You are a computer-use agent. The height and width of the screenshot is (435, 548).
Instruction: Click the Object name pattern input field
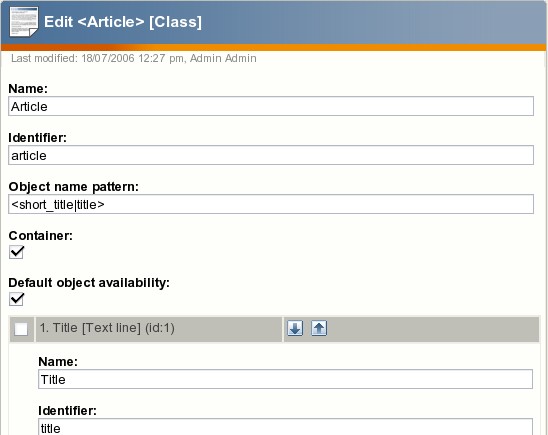pos(271,204)
